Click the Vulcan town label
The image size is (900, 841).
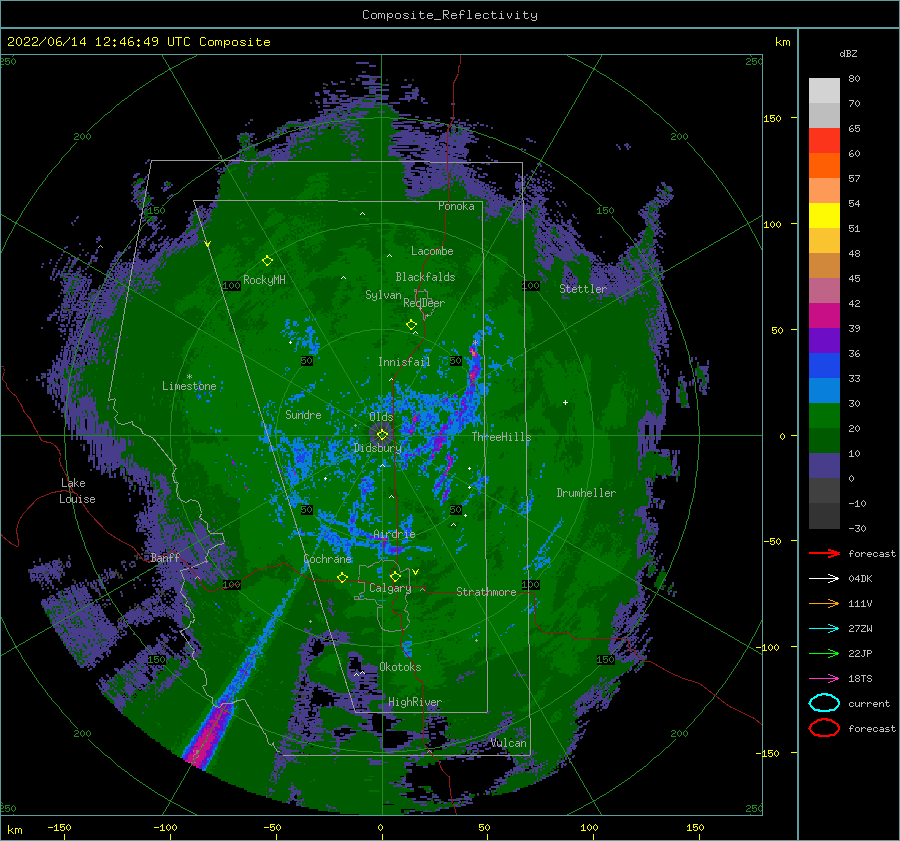(509, 743)
